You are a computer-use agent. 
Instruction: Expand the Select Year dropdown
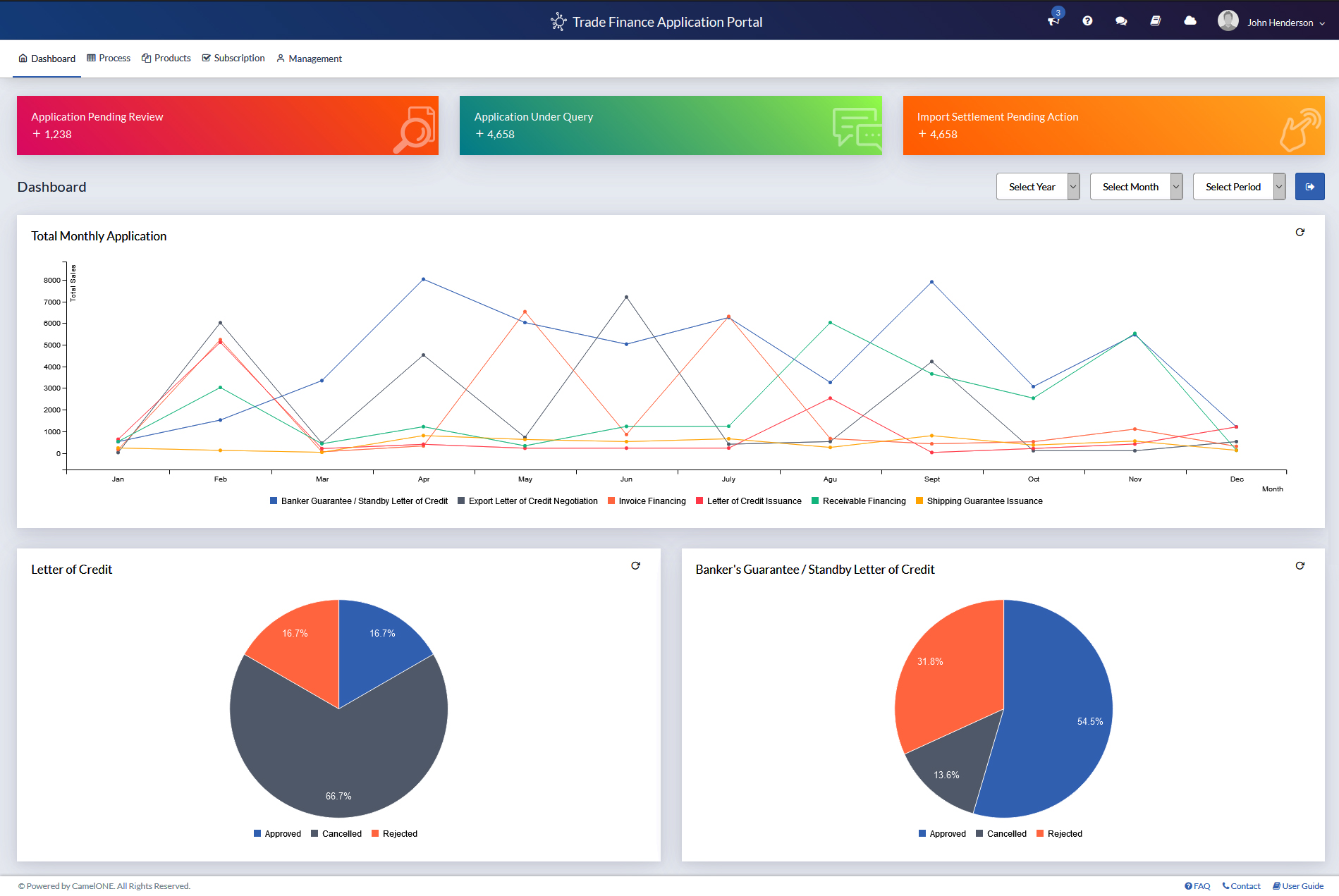click(x=1037, y=187)
